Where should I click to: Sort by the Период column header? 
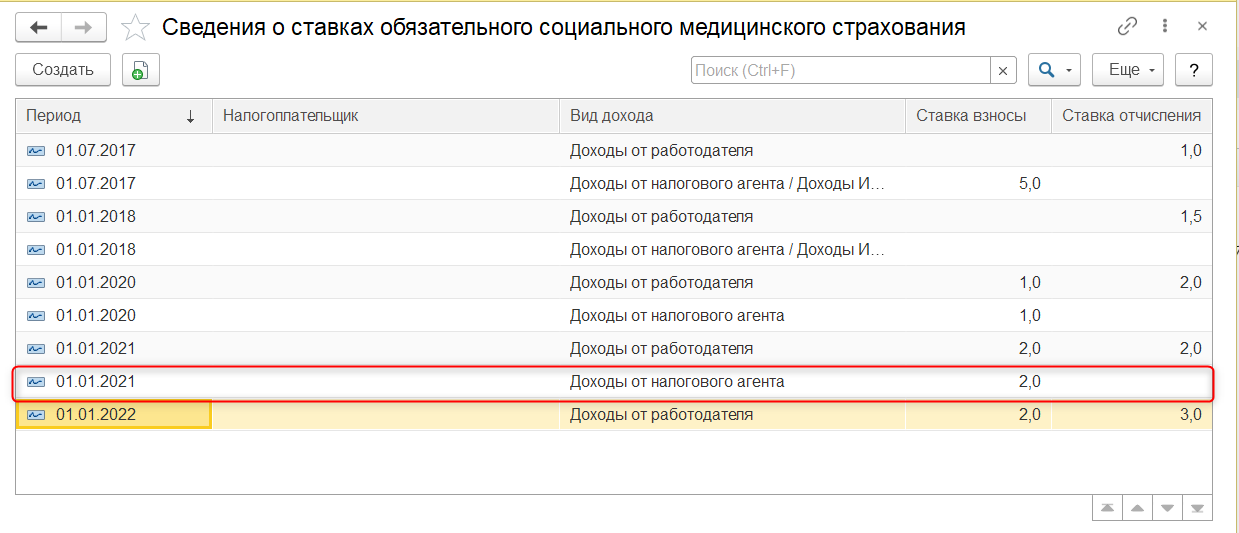tap(110, 116)
